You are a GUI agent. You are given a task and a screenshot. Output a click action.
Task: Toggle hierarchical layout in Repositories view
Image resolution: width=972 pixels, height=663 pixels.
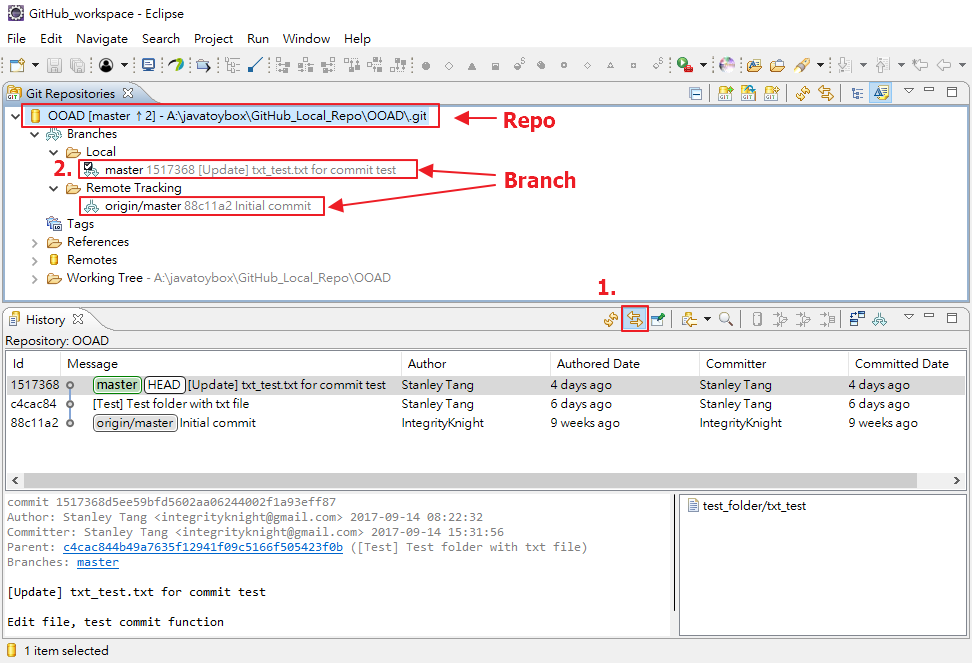(x=857, y=92)
